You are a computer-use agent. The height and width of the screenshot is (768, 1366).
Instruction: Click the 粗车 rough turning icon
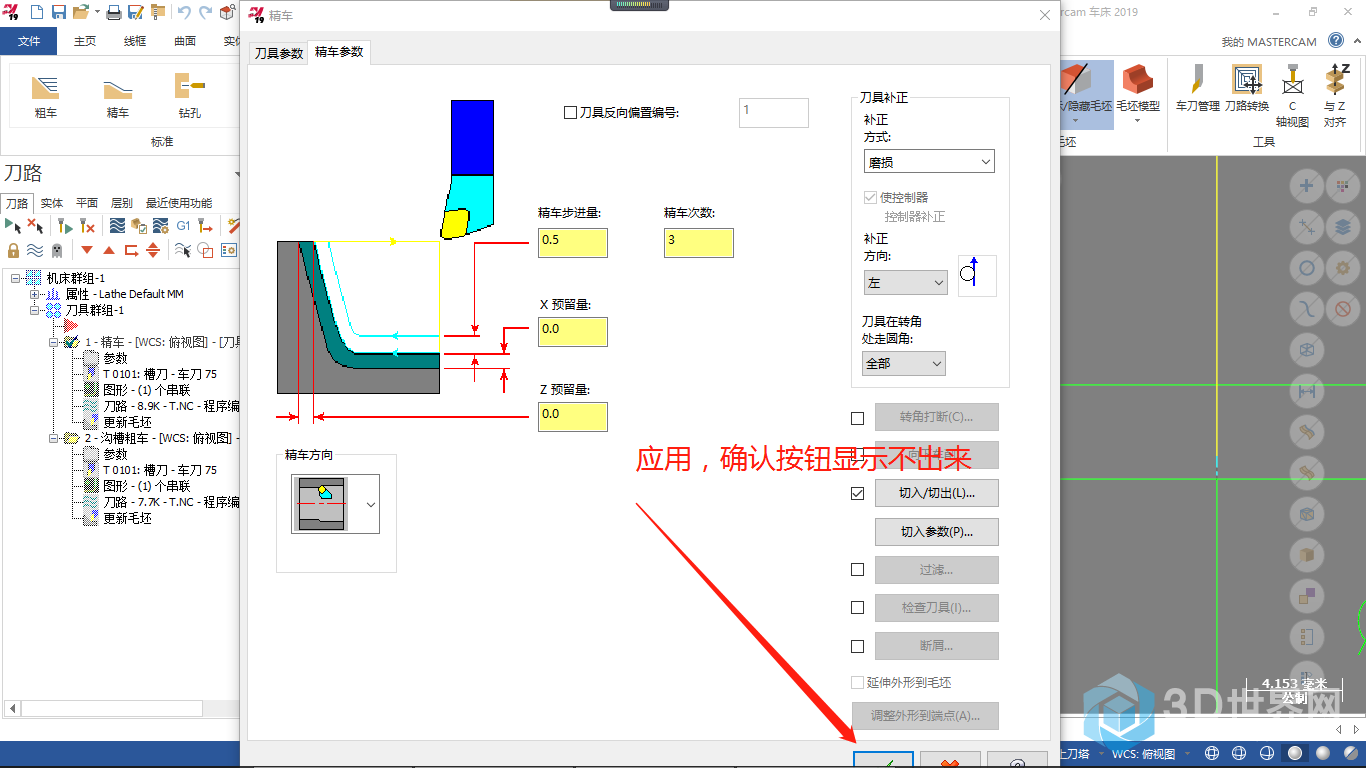click(46, 87)
